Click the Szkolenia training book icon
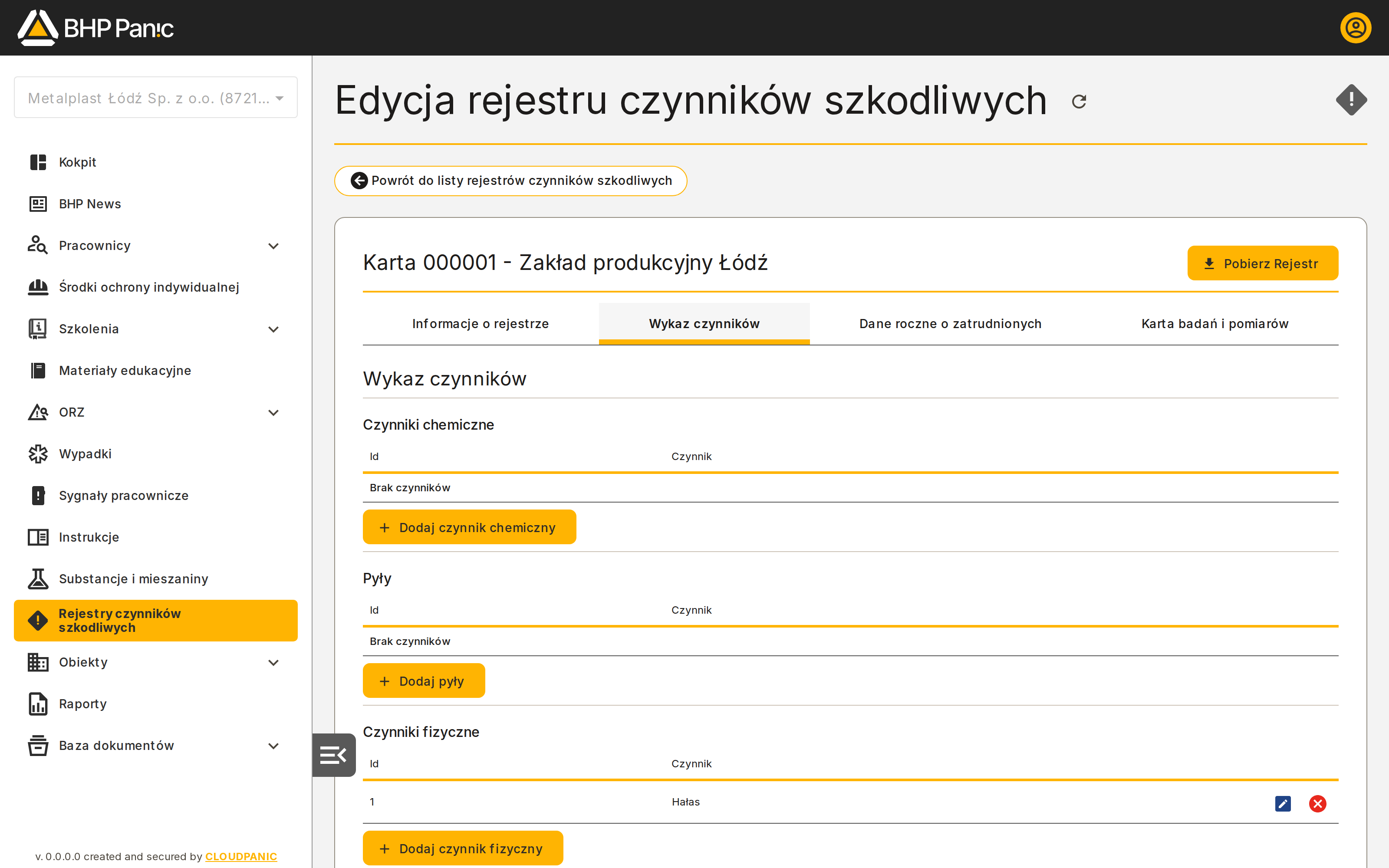 38,329
